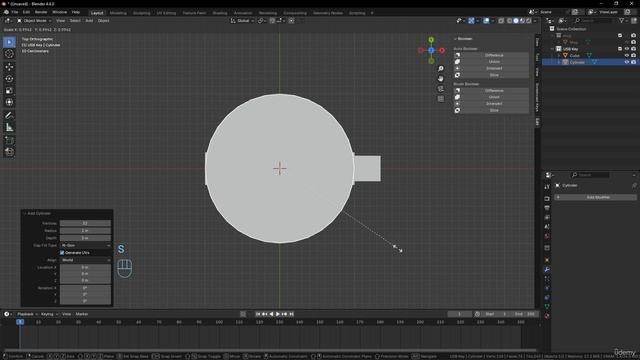Hide the Cylinder object in viewport
The height and width of the screenshot is (360, 640).
[x=627, y=62]
